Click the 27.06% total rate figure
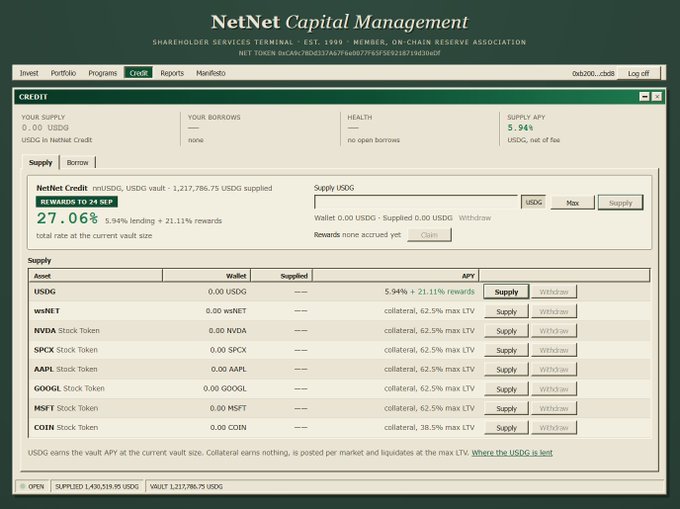Screen dimensions: 680x509 click(x=67, y=218)
